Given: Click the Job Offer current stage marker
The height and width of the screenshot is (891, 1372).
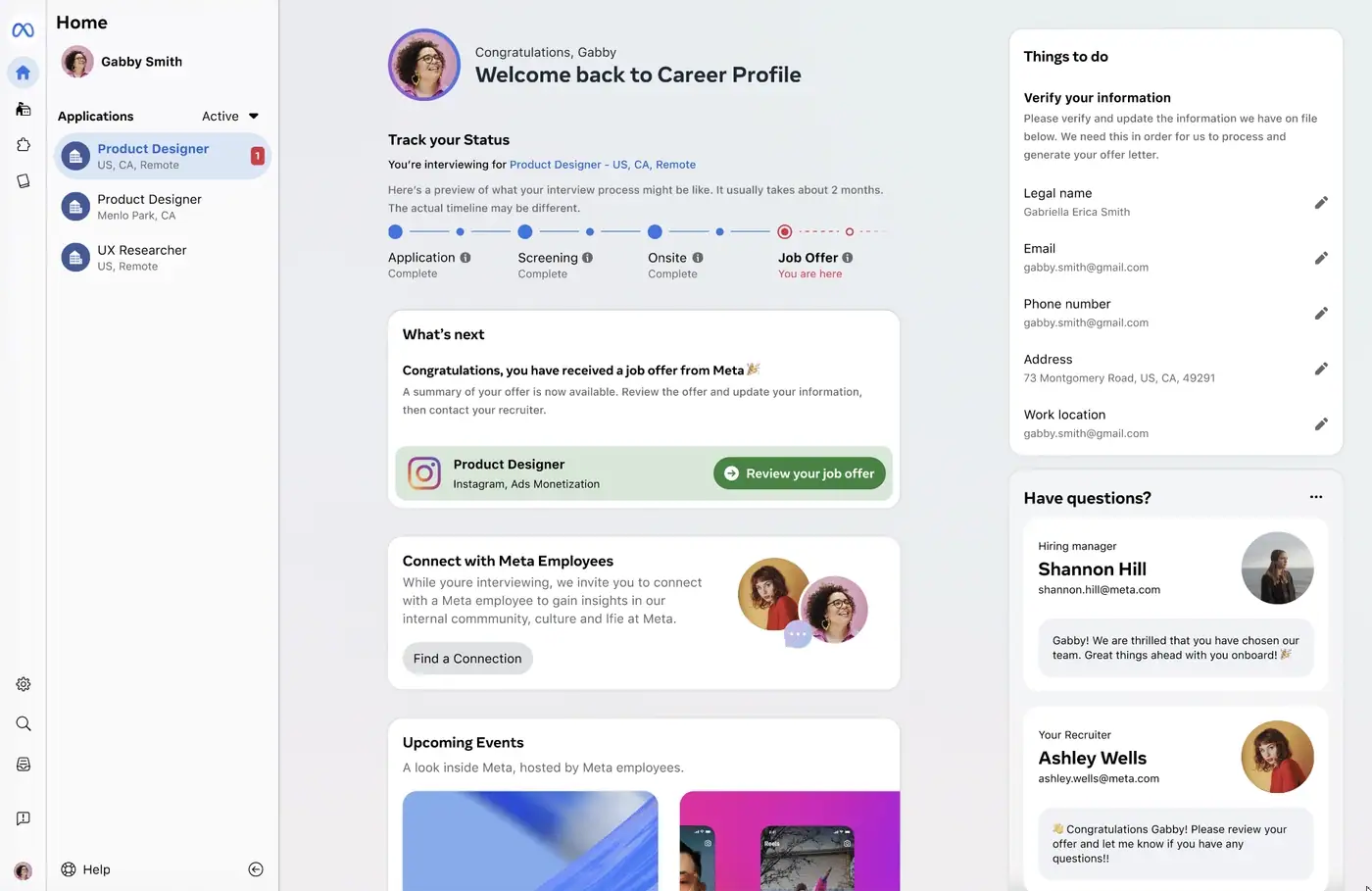Looking at the screenshot, I should (x=785, y=232).
